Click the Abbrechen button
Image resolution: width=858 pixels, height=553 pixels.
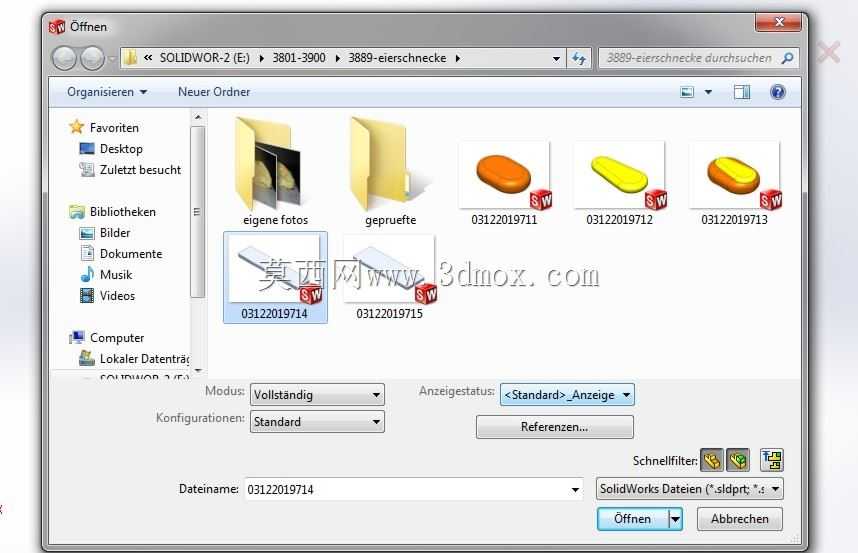pos(739,519)
